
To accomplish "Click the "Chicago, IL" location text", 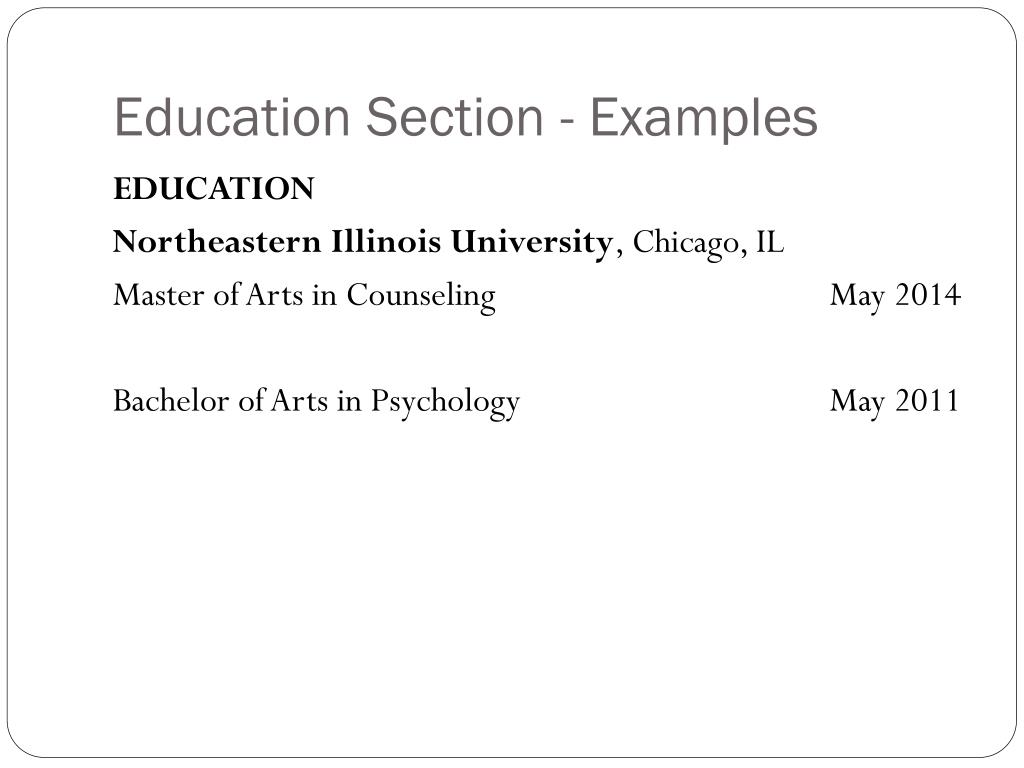I will pyautogui.click(x=708, y=244).
